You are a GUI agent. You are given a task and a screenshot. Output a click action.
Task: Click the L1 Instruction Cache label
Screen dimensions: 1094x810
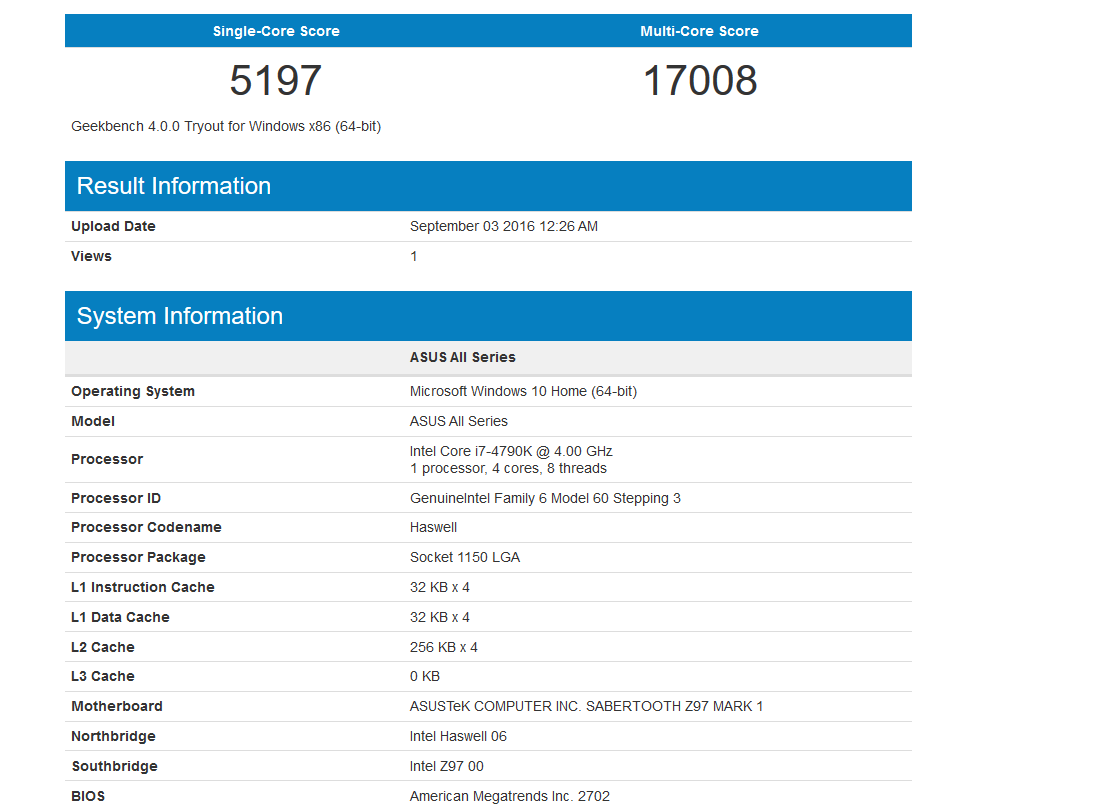click(x=142, y=587)
